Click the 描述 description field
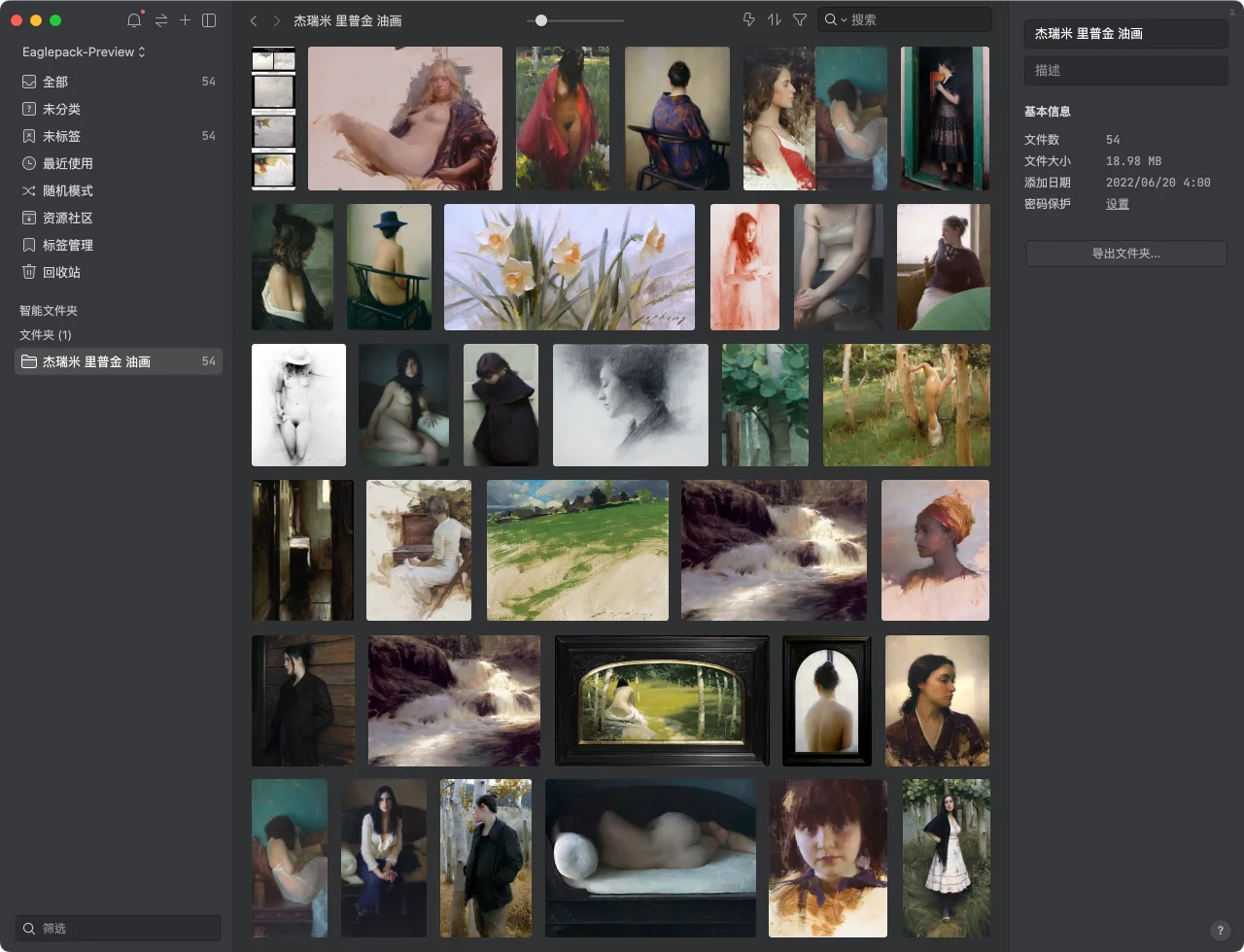This screenshot has height=952, width=1244. pyautogui.click(x=1126, y=70)
